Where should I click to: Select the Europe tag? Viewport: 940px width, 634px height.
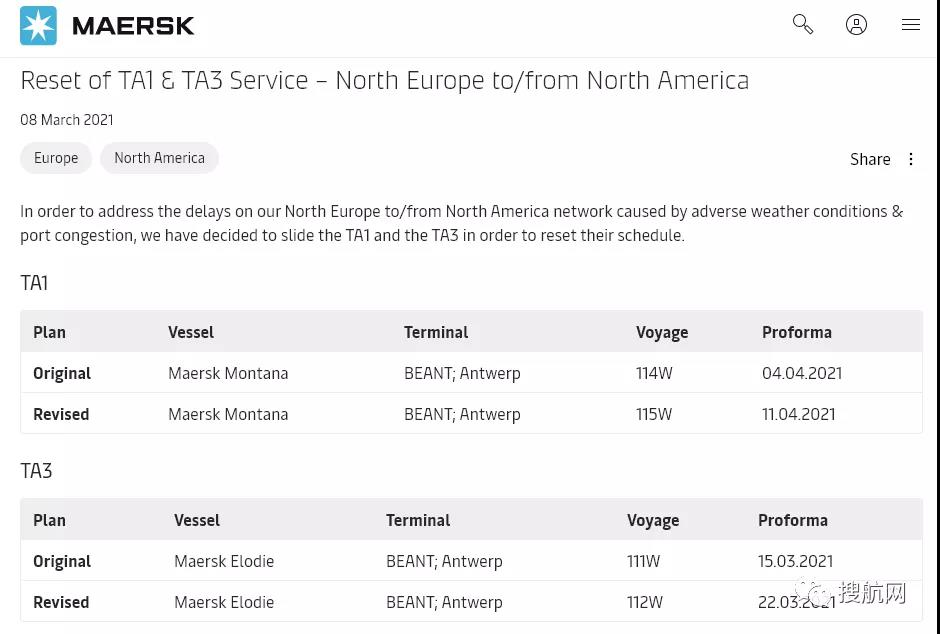pos(56,158)
